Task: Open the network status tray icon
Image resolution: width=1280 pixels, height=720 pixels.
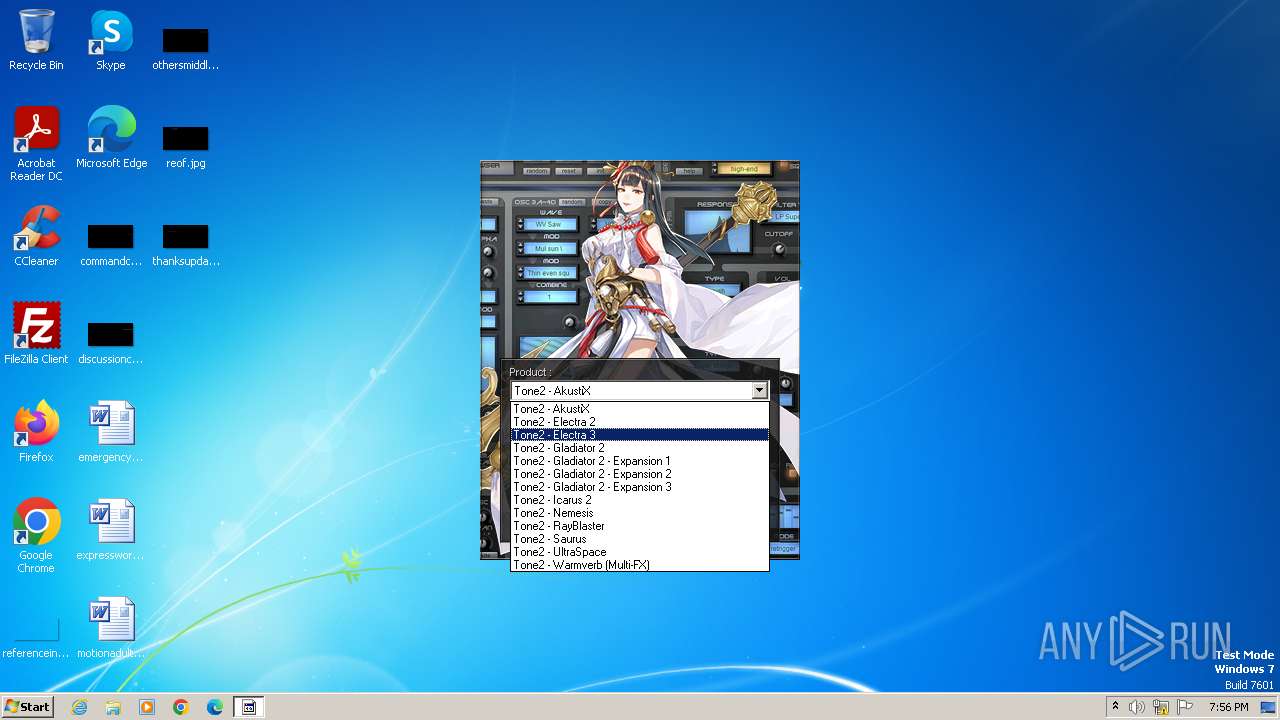Action: pos(1161,707)
